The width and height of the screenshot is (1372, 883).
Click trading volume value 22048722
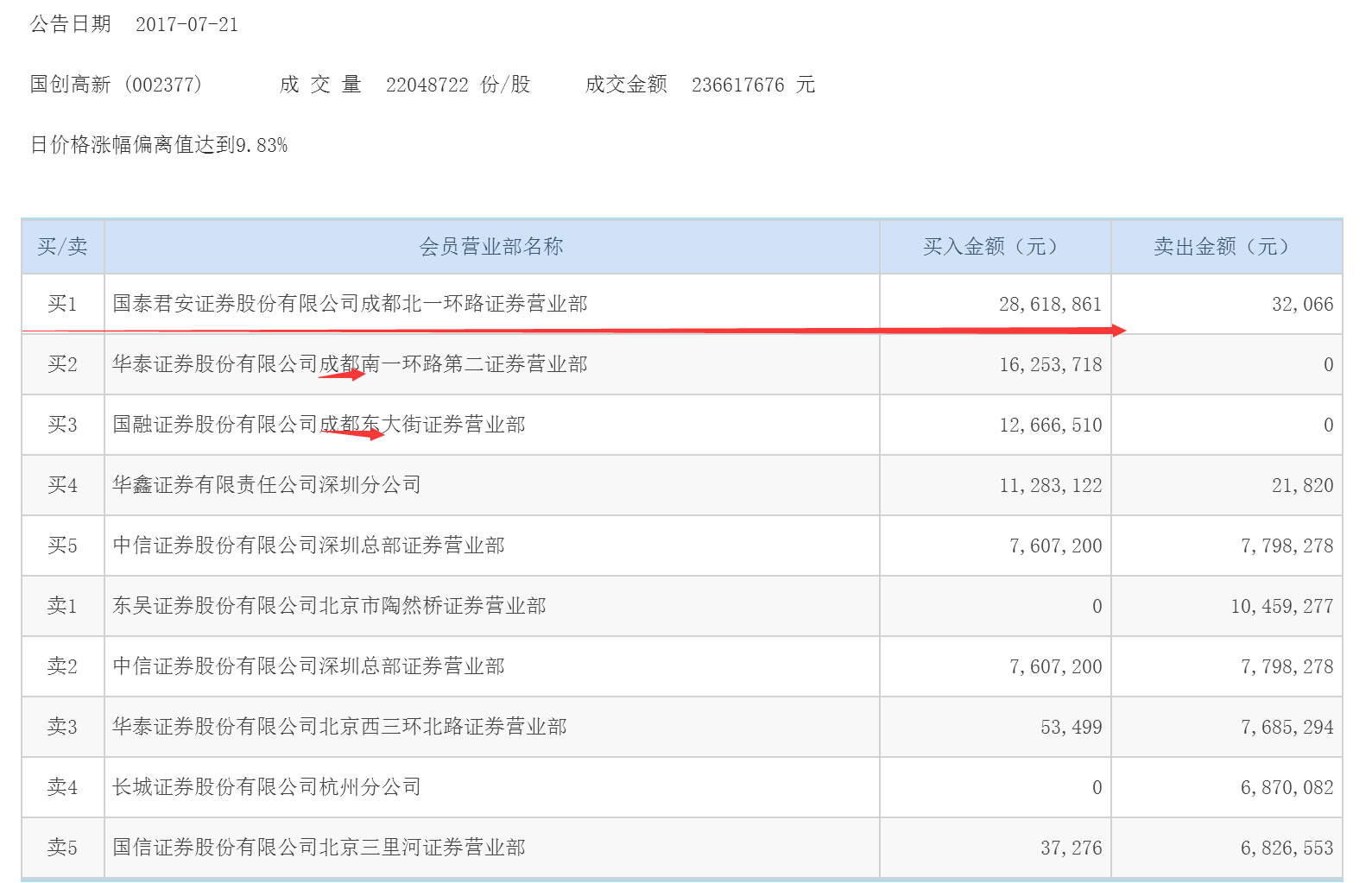pos(427,85)
